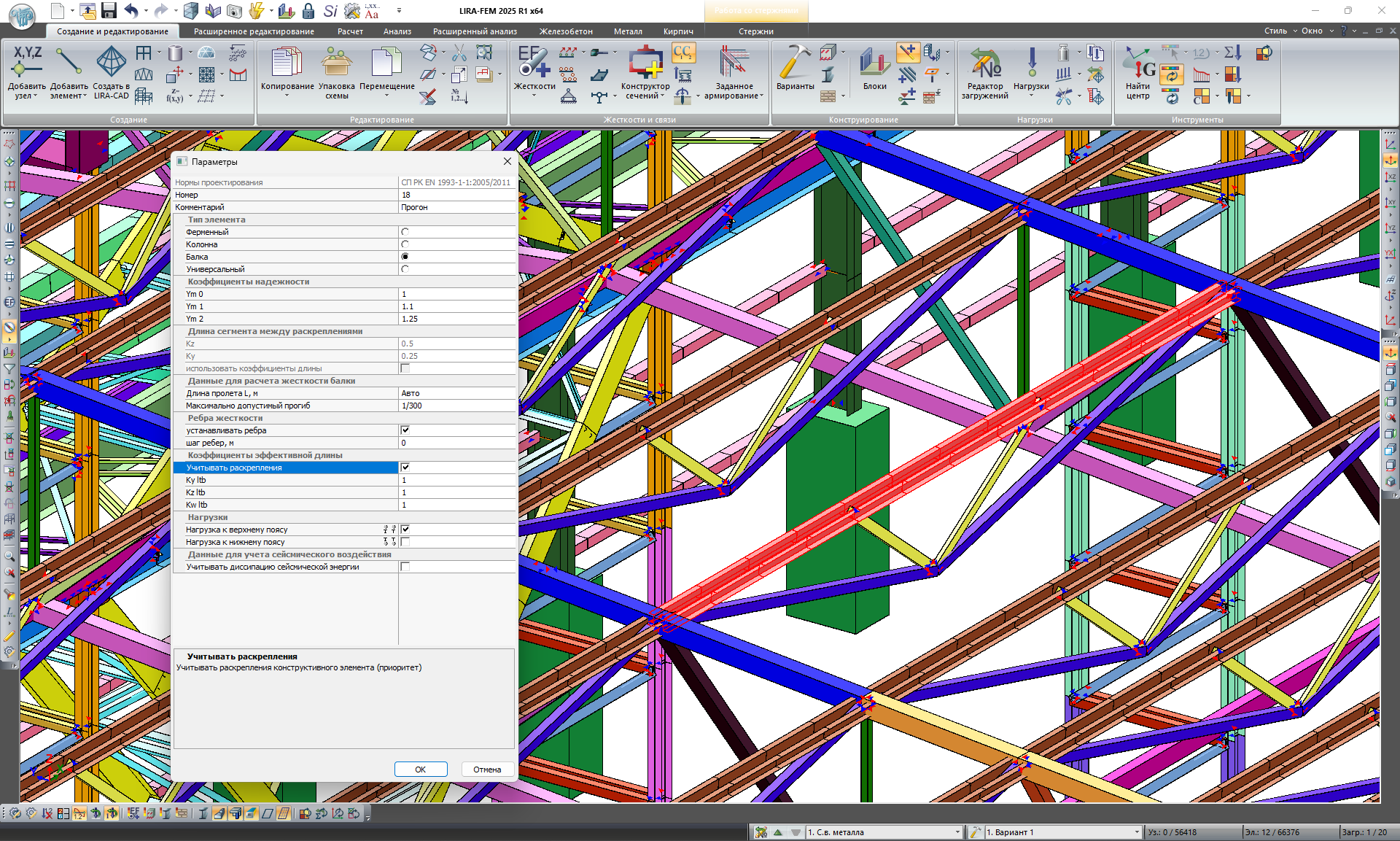Switch to the Железобетон ribbon tab
This screenshot has width=1400, height=841.
(x=565, y=31)
